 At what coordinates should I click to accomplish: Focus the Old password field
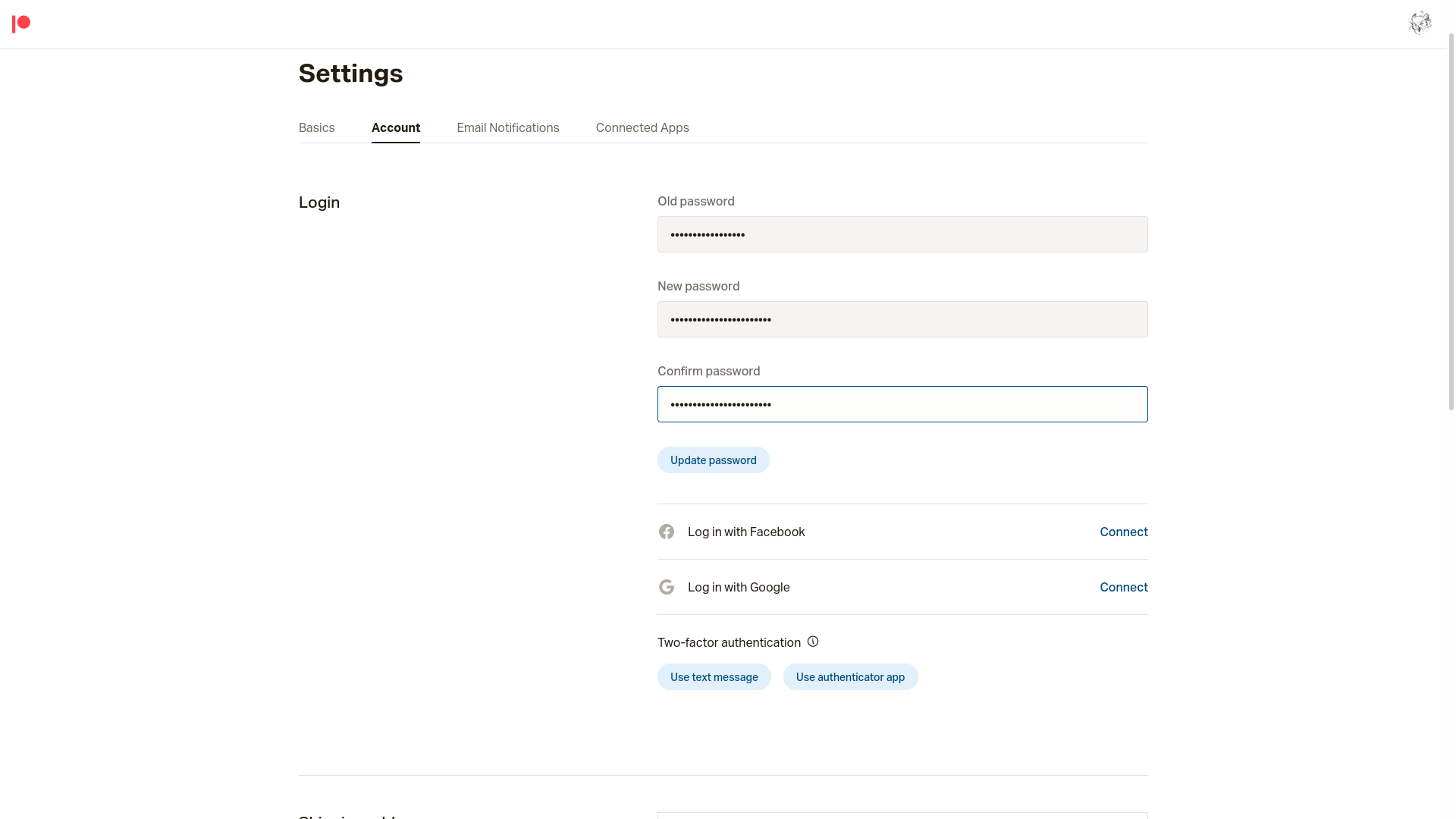pos(902,234)
